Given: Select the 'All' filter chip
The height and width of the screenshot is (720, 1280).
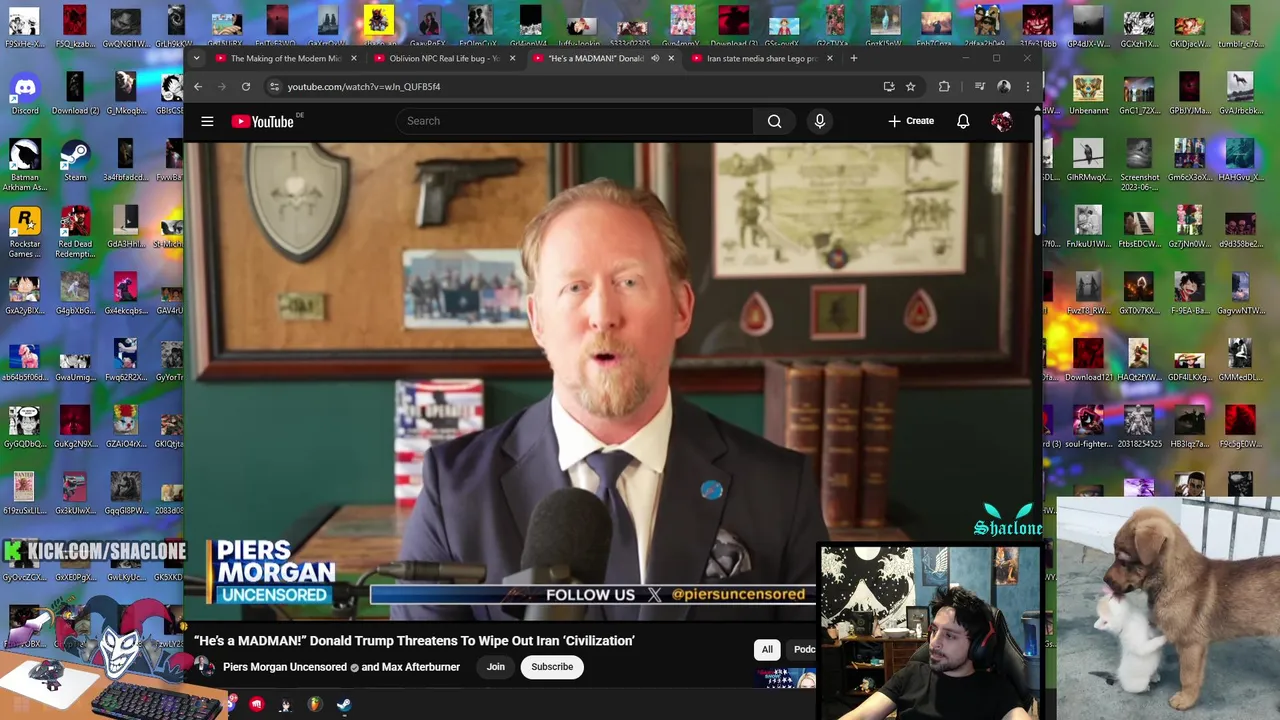Looking at the screenshot, I should click(767, 650).
